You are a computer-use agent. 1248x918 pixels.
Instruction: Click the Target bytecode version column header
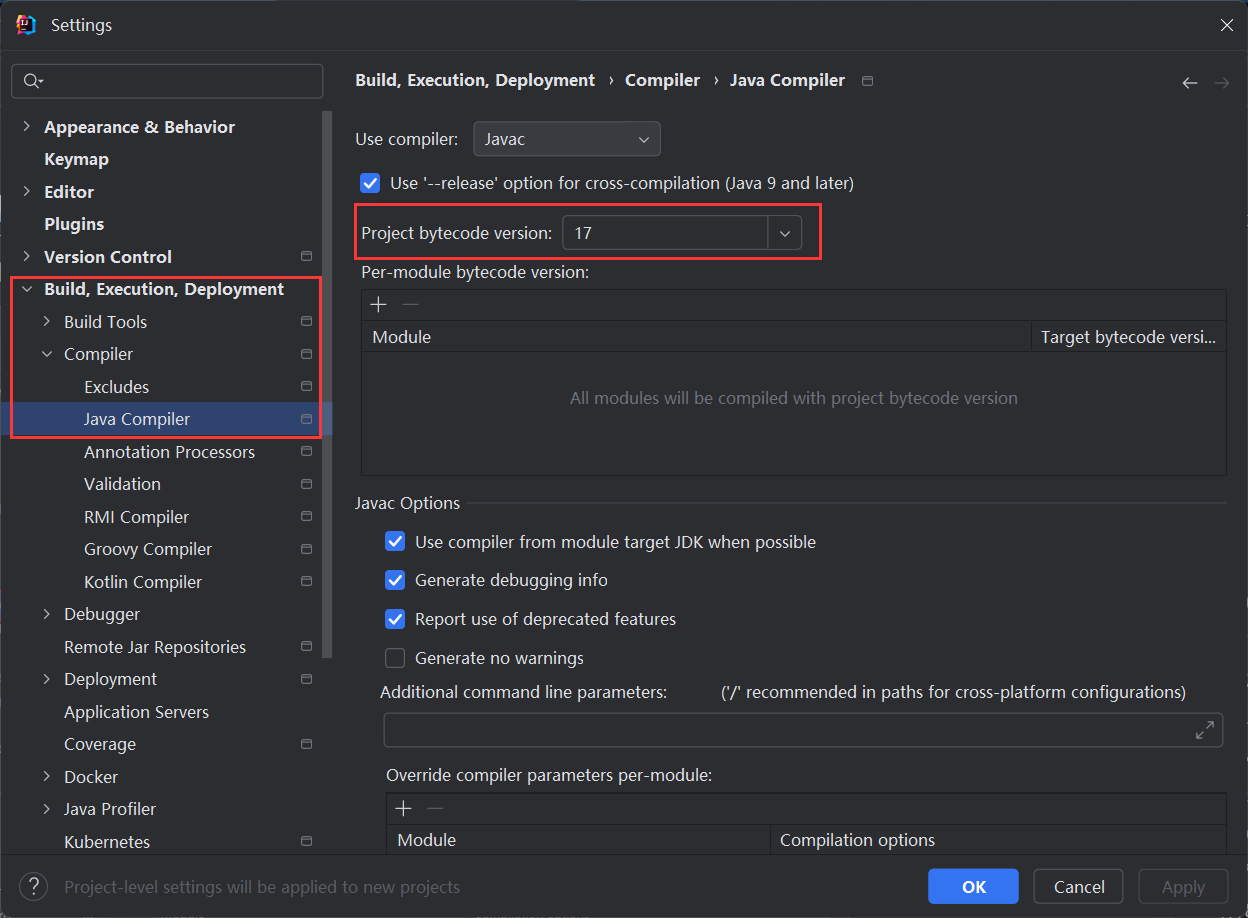(x=1128, y=337)
